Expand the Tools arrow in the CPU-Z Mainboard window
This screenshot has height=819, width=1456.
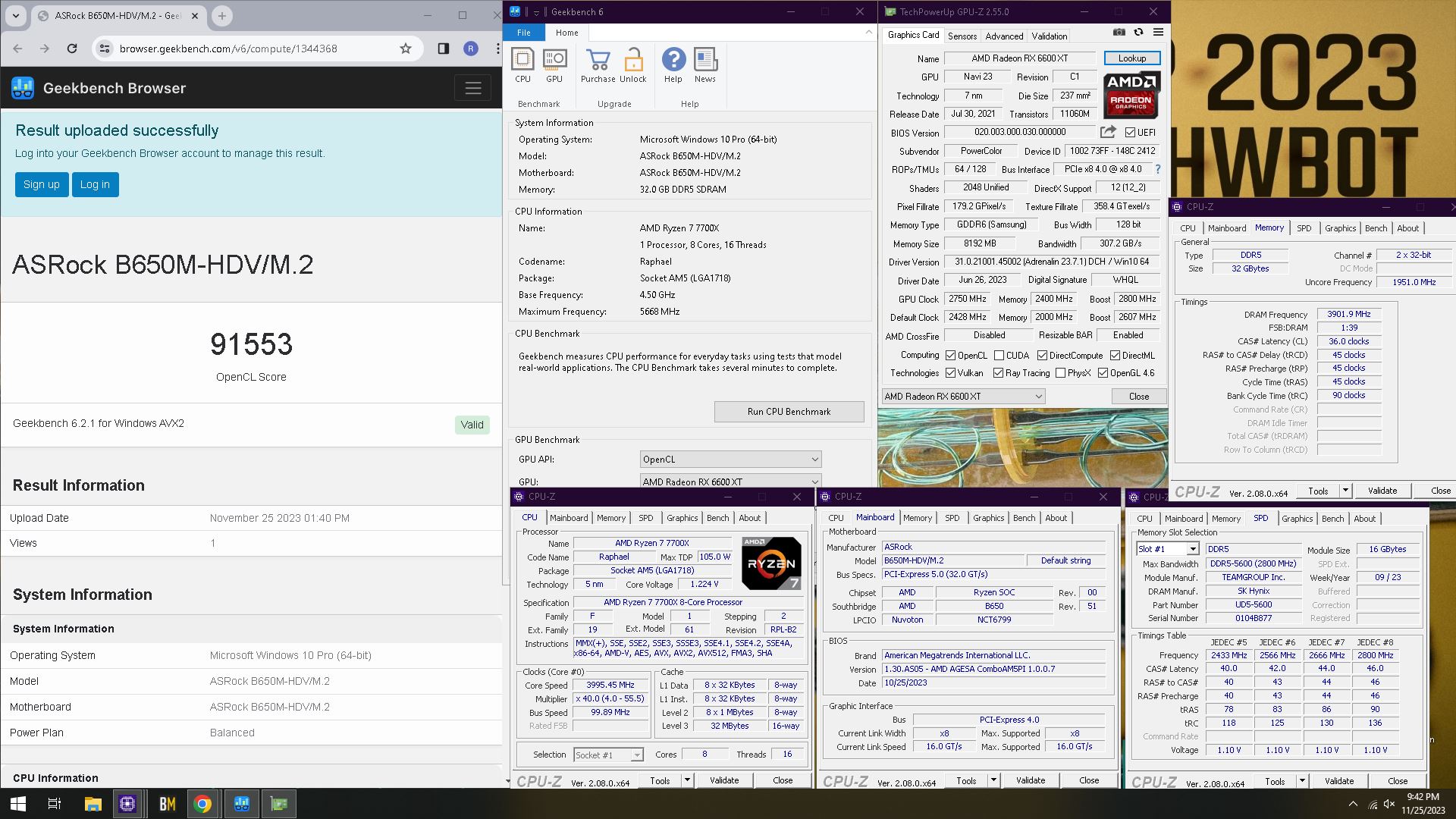[993, 780]
